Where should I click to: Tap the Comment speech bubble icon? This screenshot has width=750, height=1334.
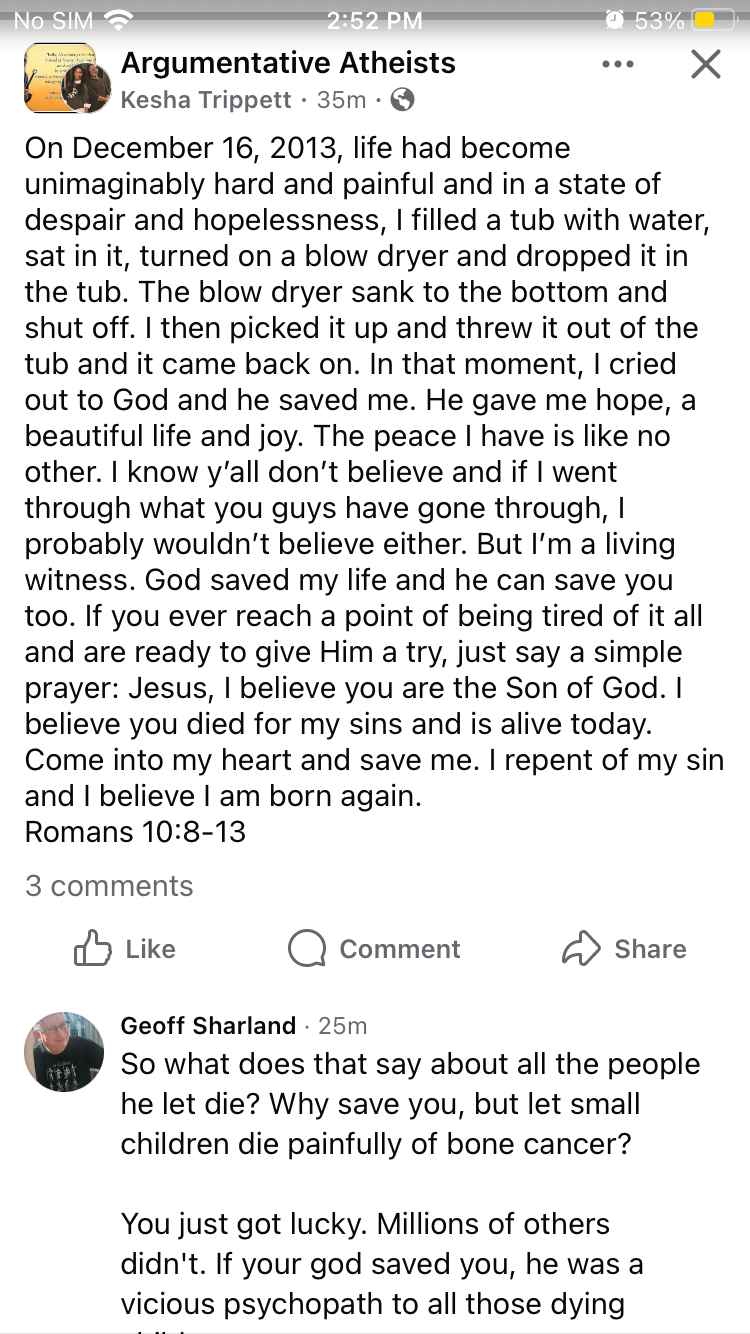pyautogui.click(x=307, y=948)
